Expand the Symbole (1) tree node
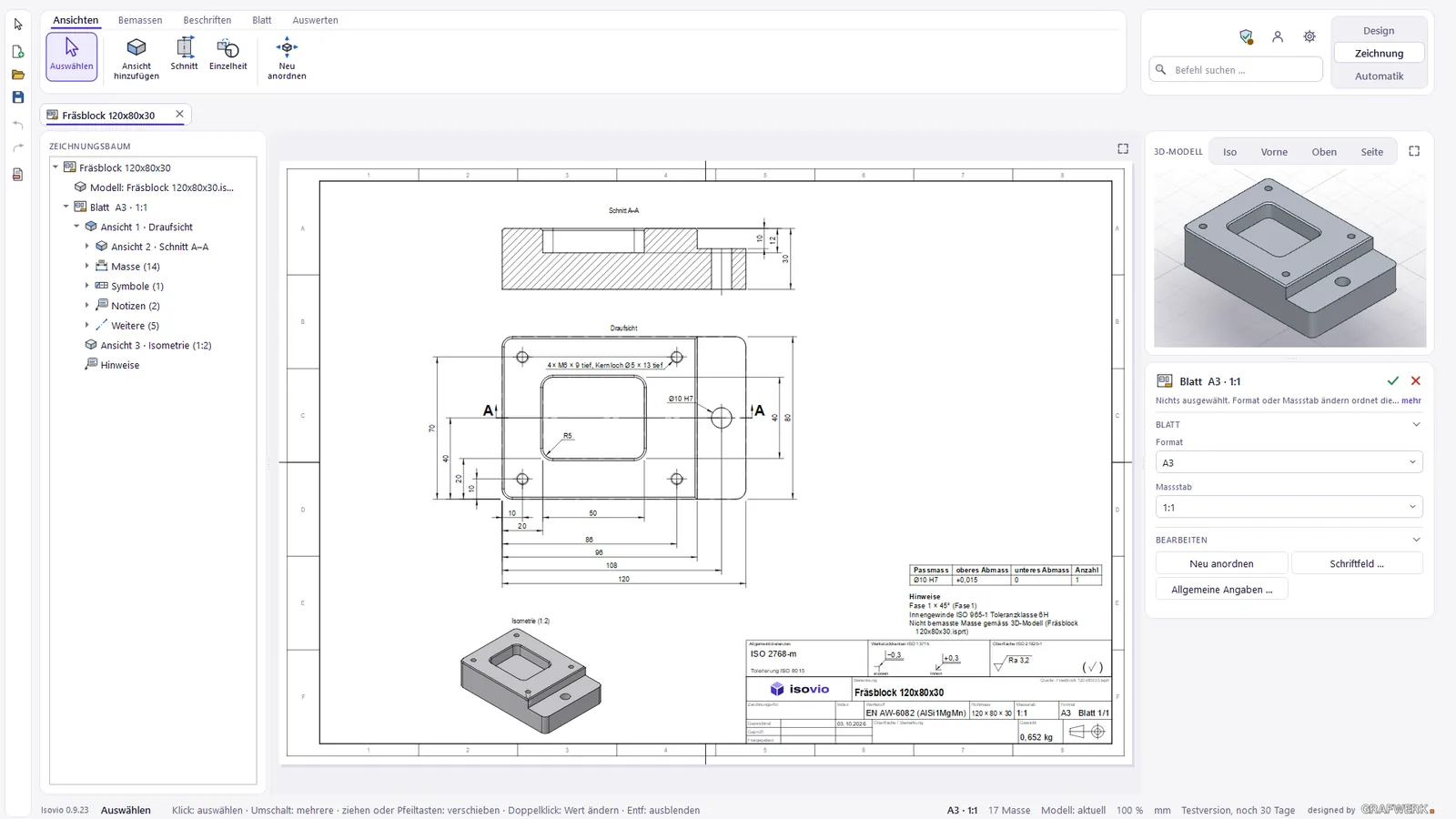 coord(87,286)
